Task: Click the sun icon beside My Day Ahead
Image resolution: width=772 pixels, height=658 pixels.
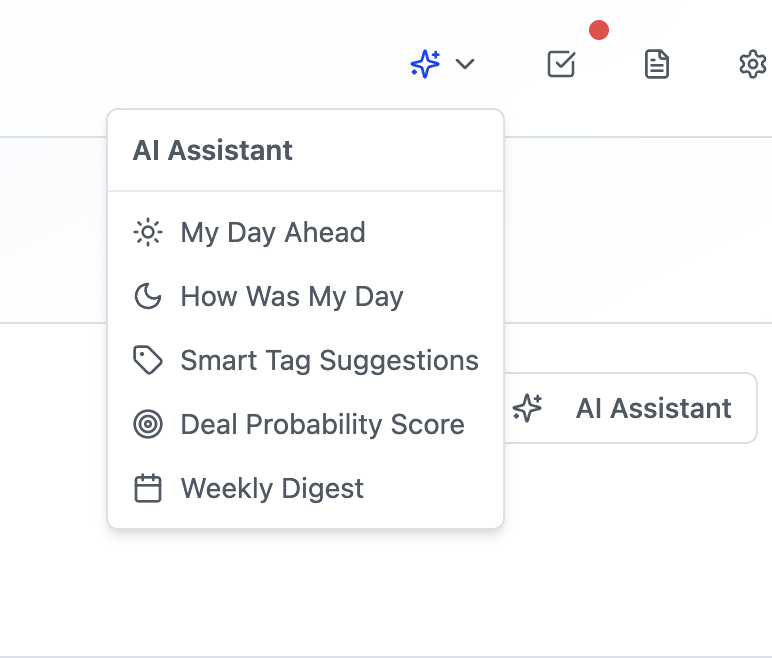Action: point(148,233)
